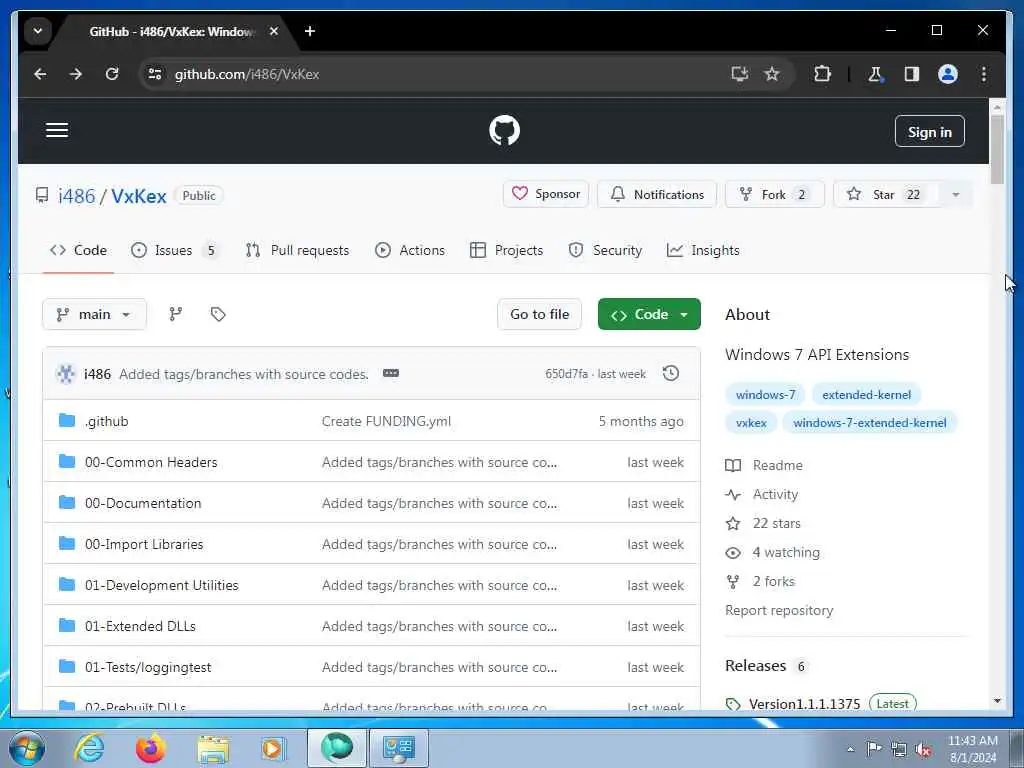Image resolution: width=1024 pixels, height=768 pixels.
Task: Launch Internet Explorer from the taskbar
Action: (89, 748)
